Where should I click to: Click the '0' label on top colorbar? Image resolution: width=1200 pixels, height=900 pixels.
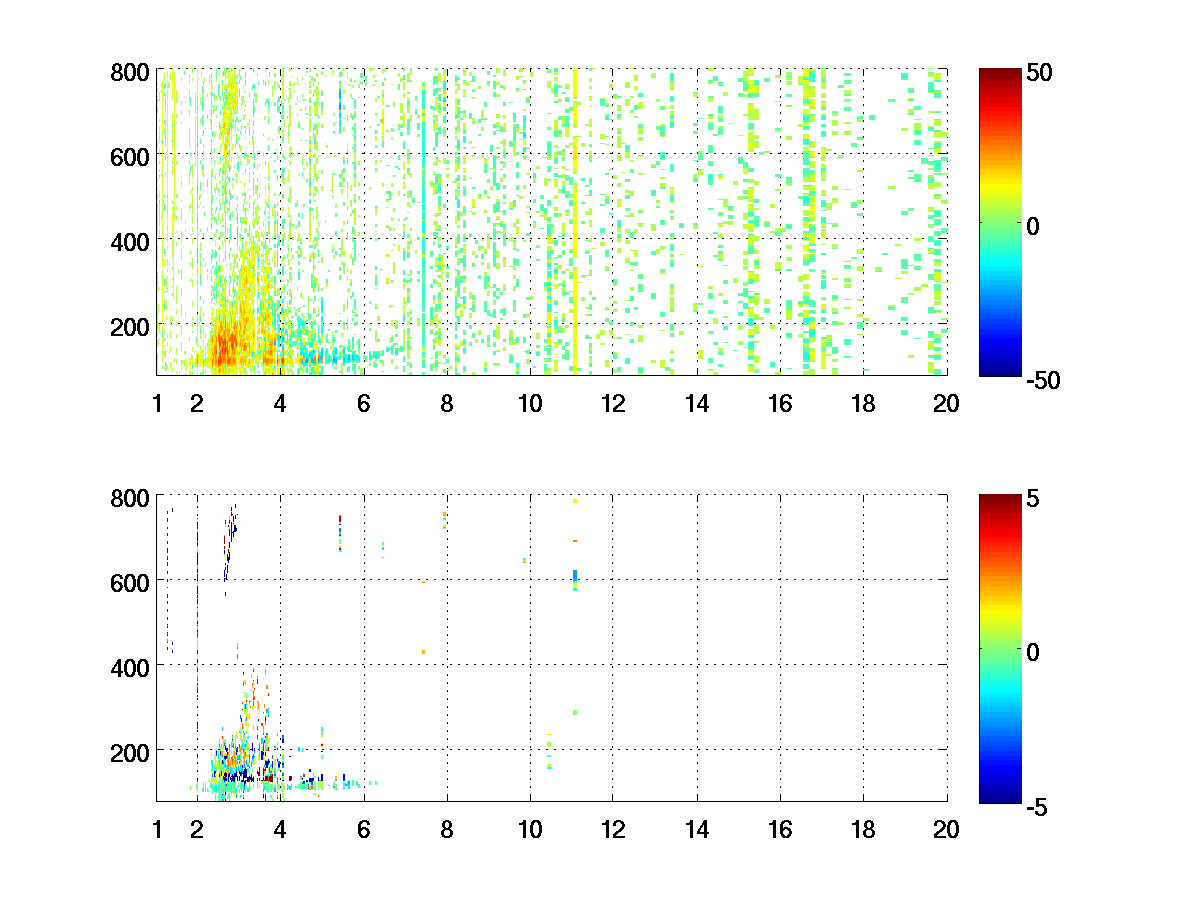tap(1033, 225)
